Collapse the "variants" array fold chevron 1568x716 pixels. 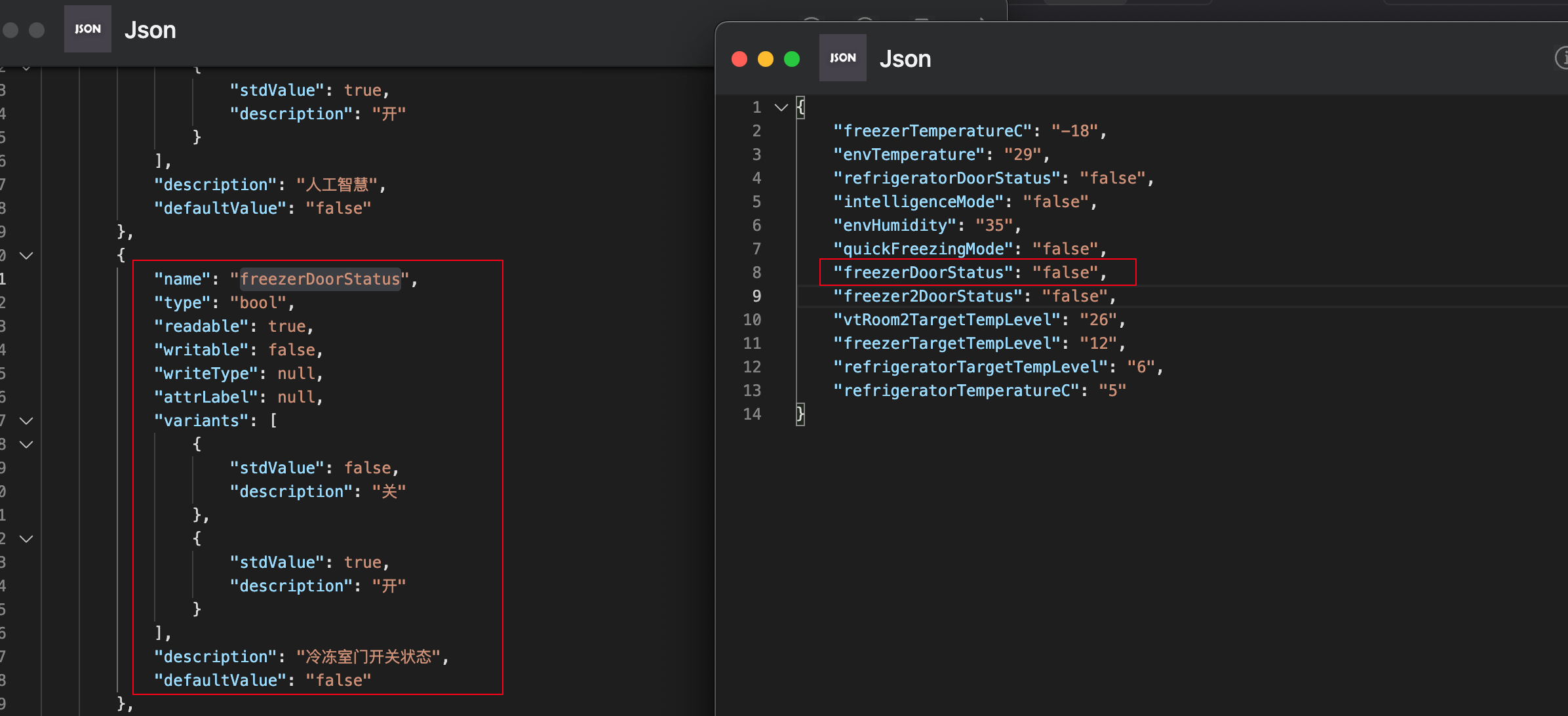tap(26, 421)
